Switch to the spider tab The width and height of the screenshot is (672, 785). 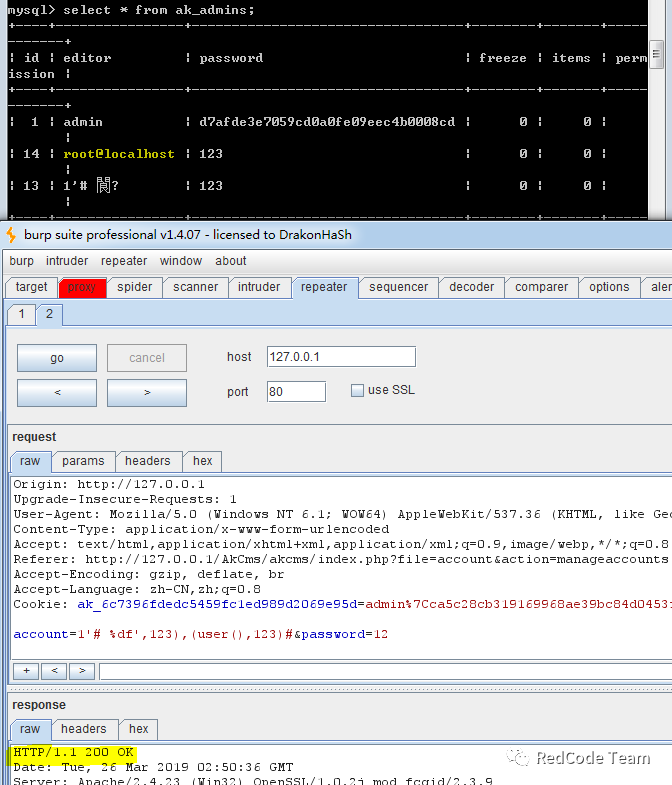pyautogui.click(x=134, y=287)
